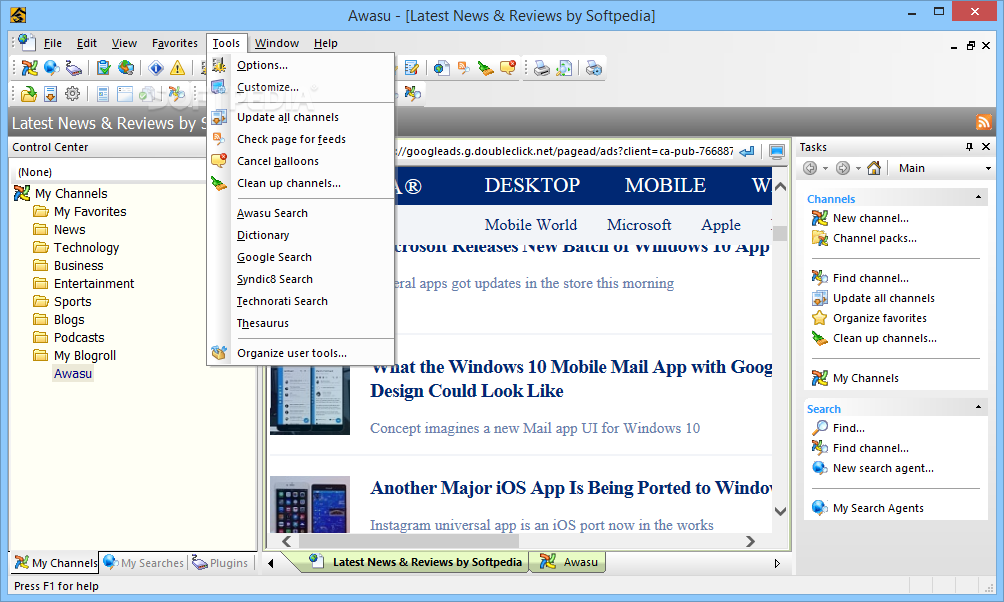Click the feed magnifier toolbar icon

464,67
